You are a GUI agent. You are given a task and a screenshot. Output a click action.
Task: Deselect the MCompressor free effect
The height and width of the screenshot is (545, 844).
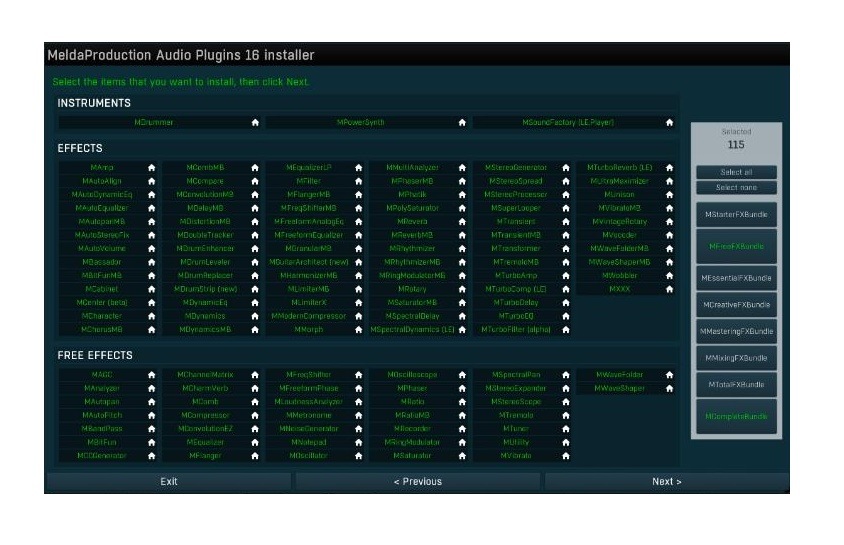(205, 415)
